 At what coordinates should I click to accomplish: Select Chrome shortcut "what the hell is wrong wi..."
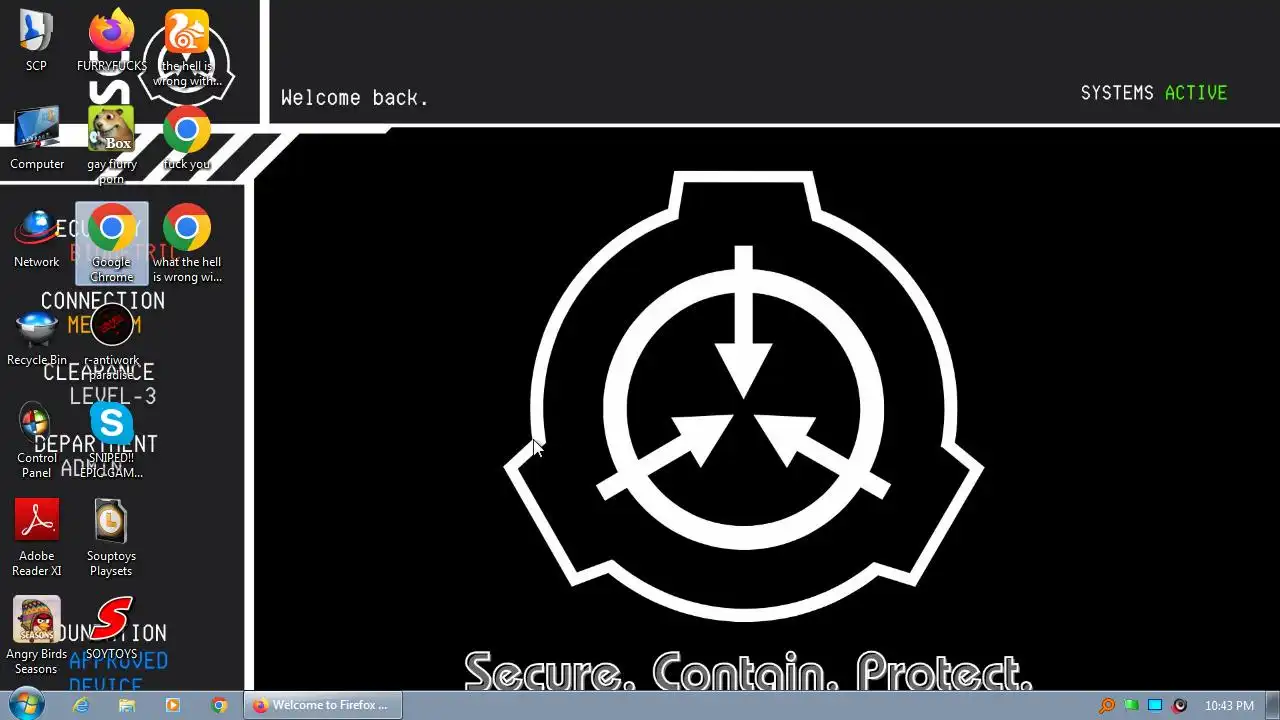(x=187, y=244)
